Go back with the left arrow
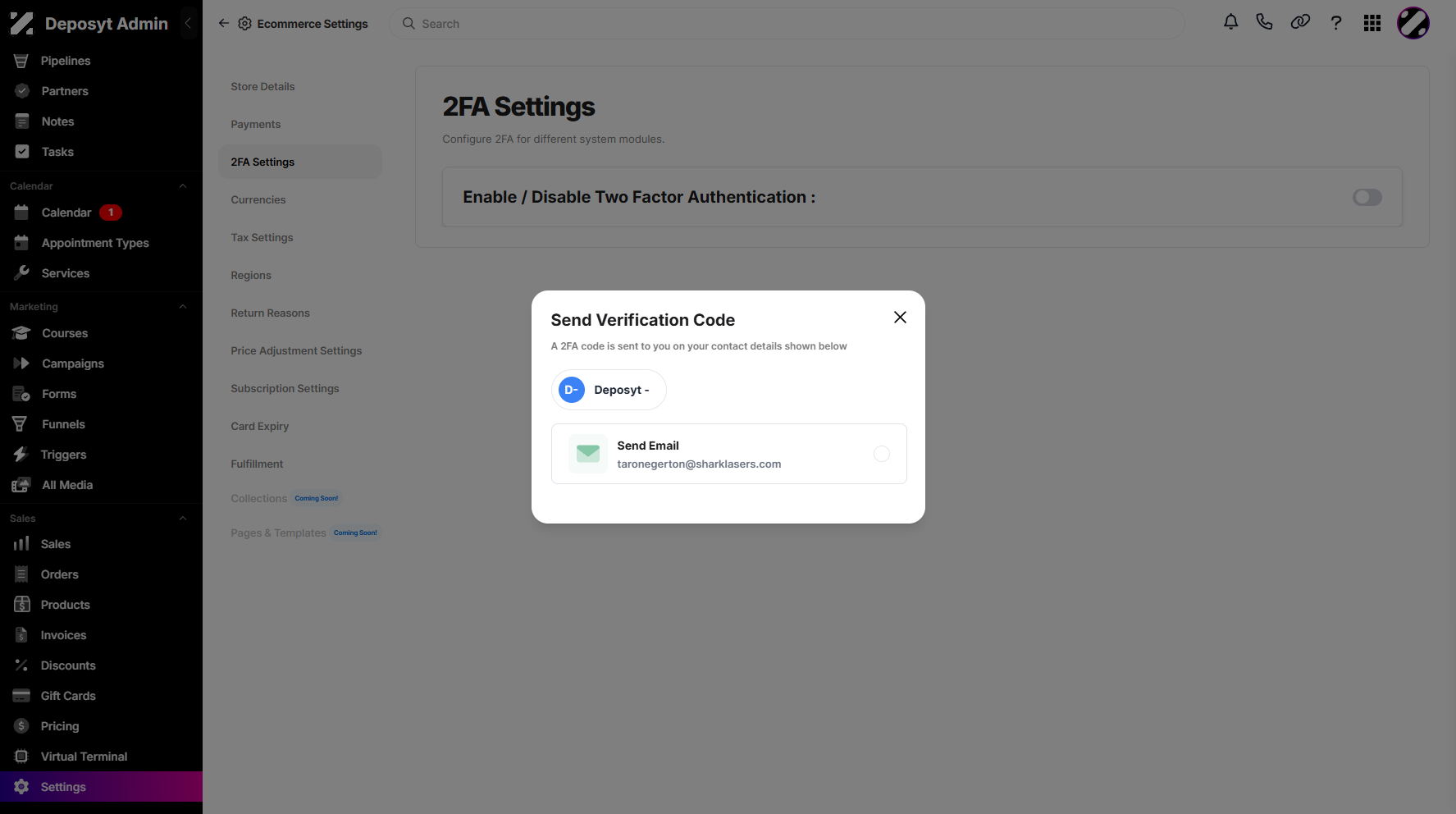This screenshot has height=814, width=1456. click(x=223, y=24)
